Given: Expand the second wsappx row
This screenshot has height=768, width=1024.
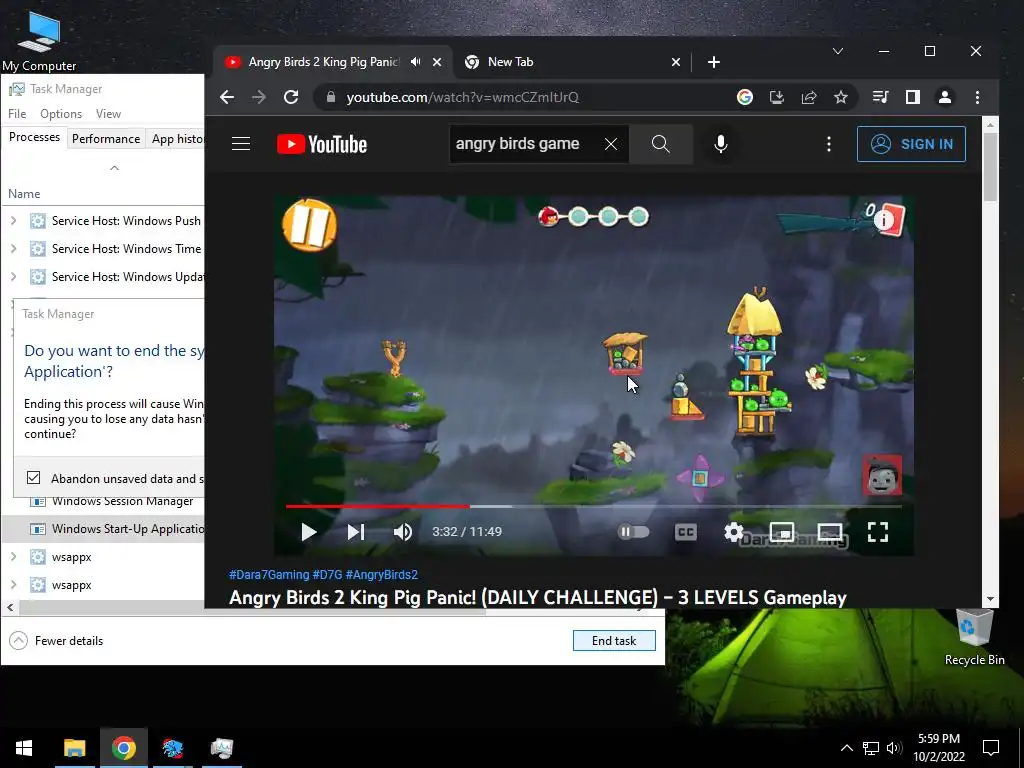Looking at the screenshot, I should [13, 585].
